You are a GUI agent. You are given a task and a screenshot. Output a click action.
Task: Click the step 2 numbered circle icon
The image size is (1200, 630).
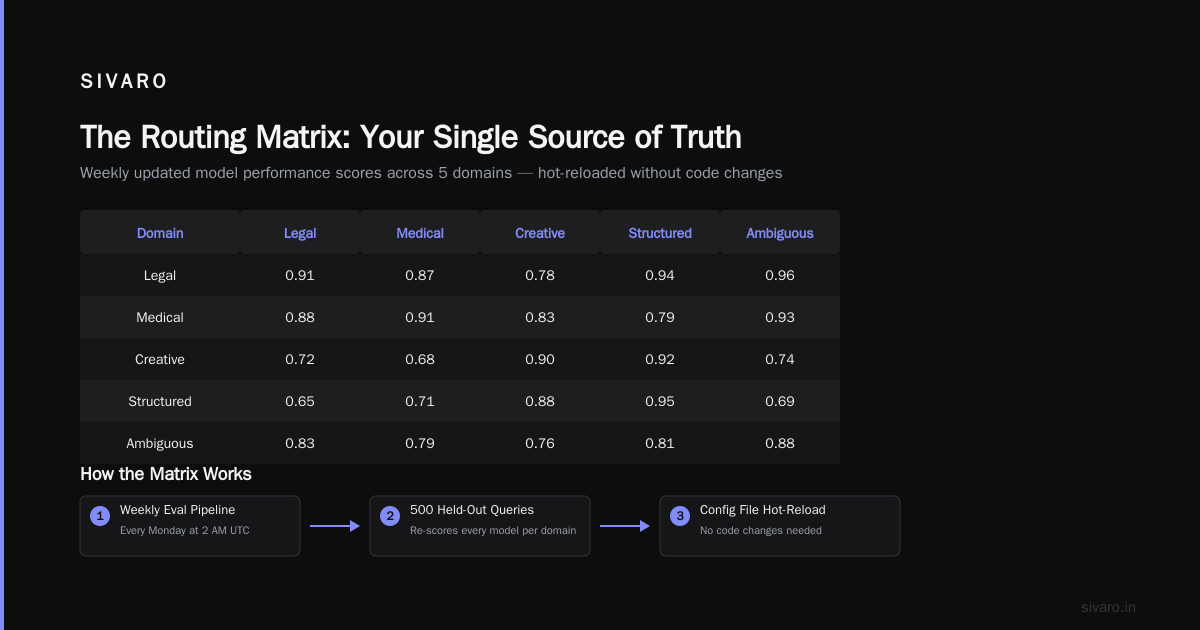[390, 516]
